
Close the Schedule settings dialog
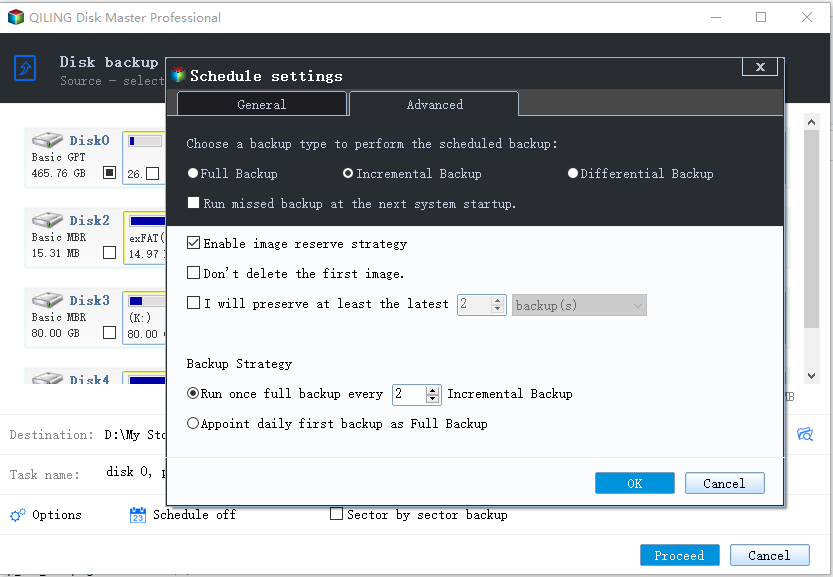point(760,67)
